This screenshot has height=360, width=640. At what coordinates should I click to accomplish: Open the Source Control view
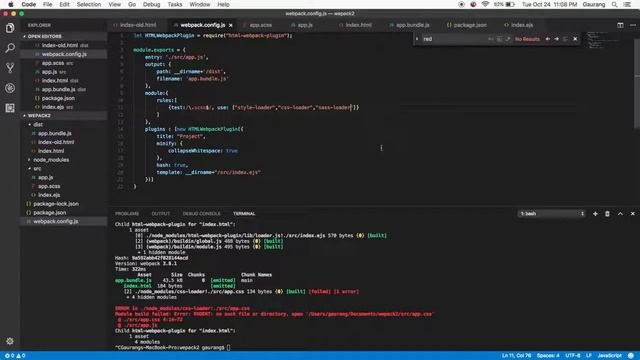click(x=10, y=68)
